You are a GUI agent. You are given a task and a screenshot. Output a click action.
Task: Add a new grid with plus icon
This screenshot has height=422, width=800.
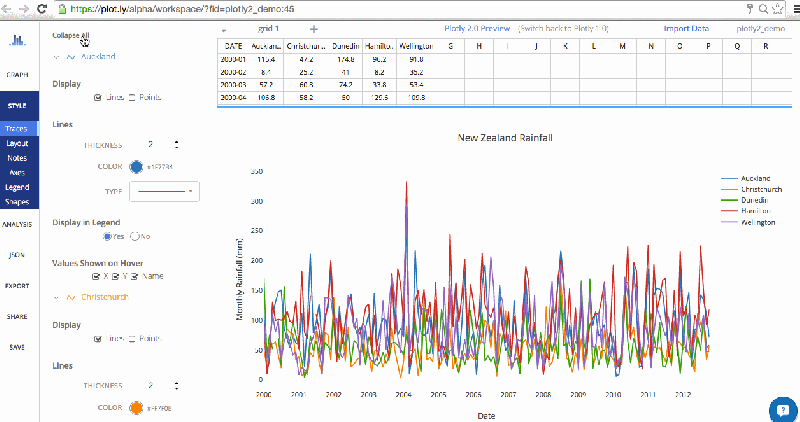pyautogui.click(x=314, y=29)
